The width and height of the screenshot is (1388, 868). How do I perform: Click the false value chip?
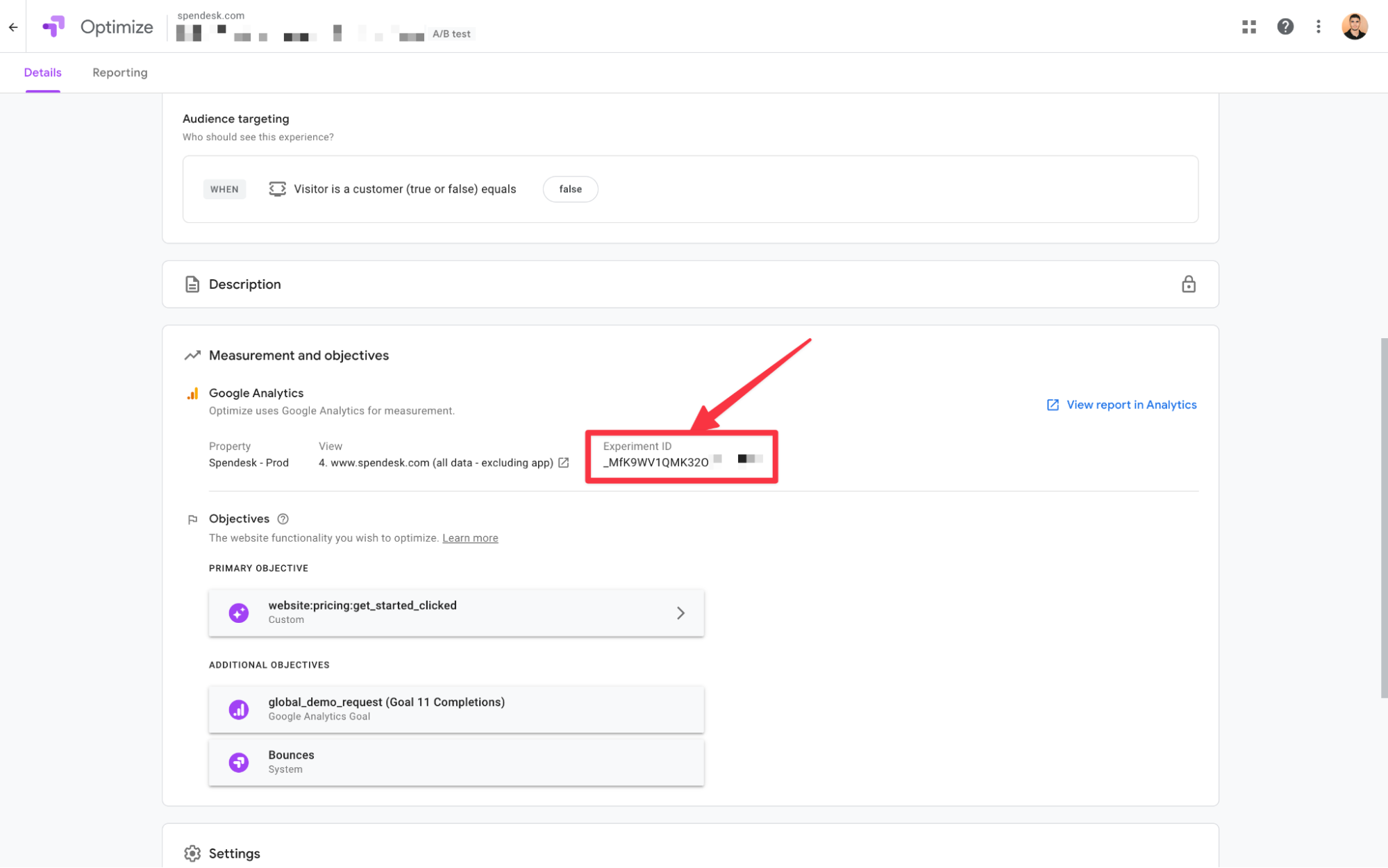(570, 189)
